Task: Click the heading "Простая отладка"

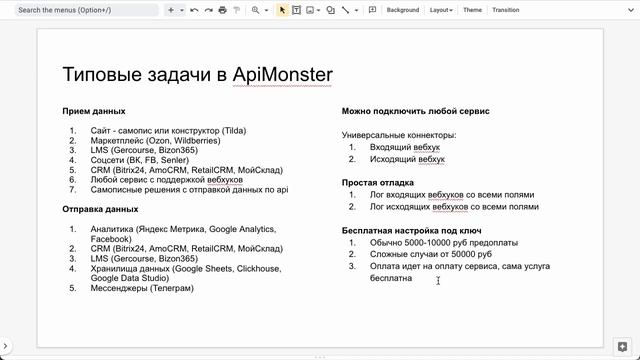Action: (378, 182)
